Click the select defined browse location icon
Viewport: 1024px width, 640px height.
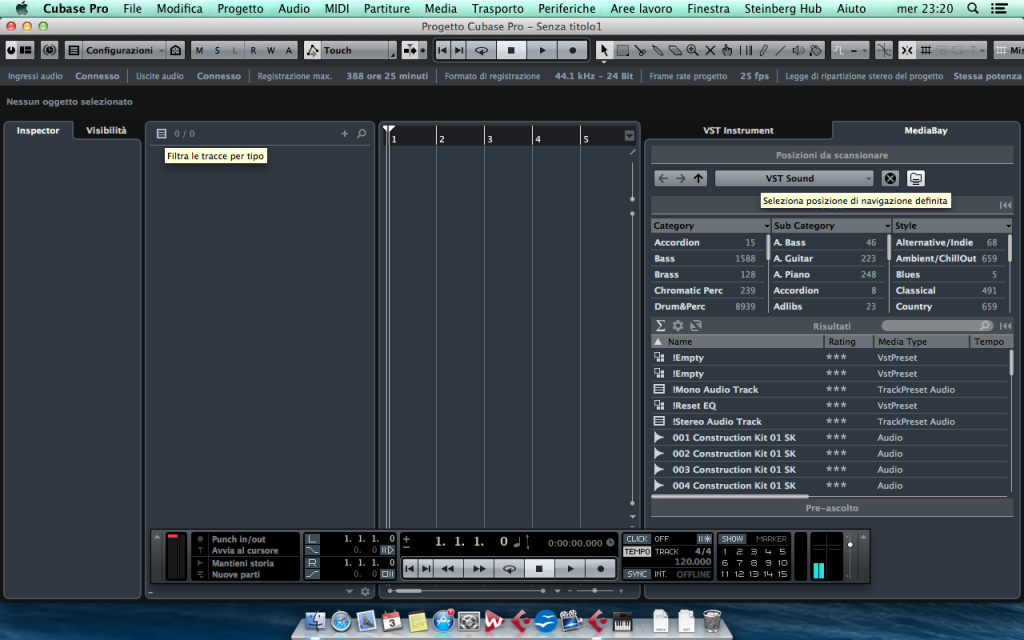(x=916, y=178)
